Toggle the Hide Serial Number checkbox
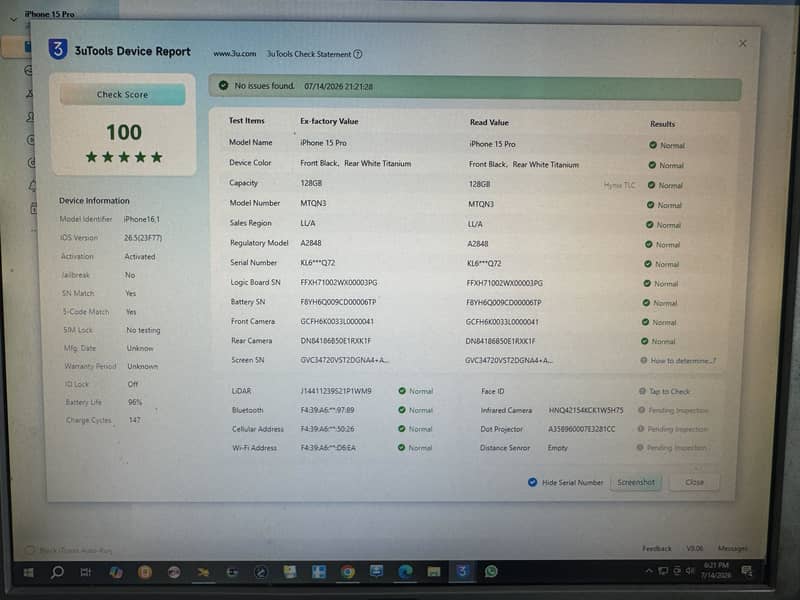The width and height of the screenshot is (800, 600). [532, 482]
